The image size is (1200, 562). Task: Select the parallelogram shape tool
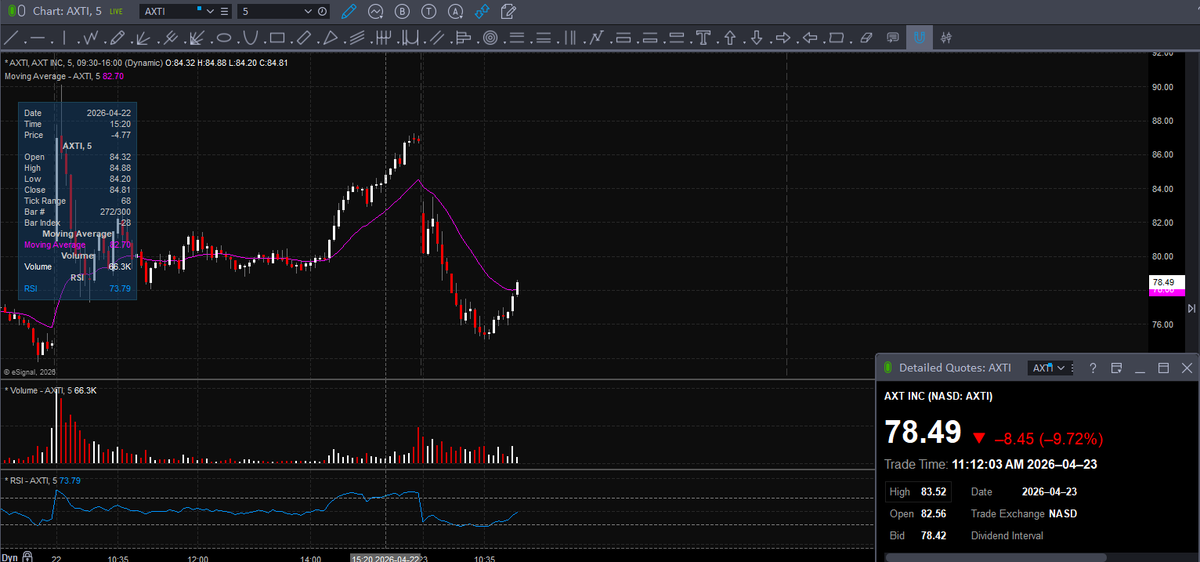click(837, 38)
